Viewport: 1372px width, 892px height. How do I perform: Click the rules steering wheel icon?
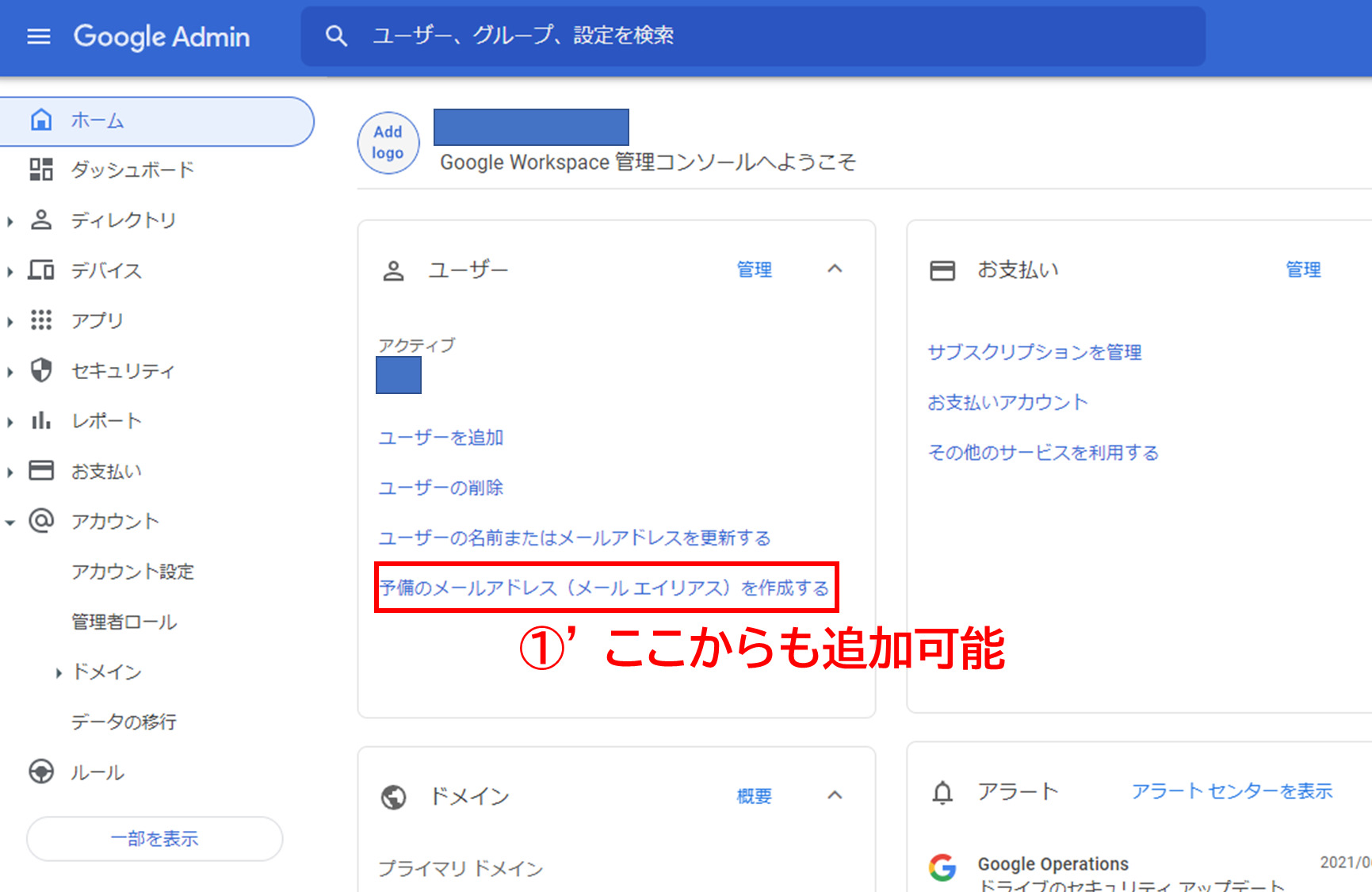click(x=41, y=771)
